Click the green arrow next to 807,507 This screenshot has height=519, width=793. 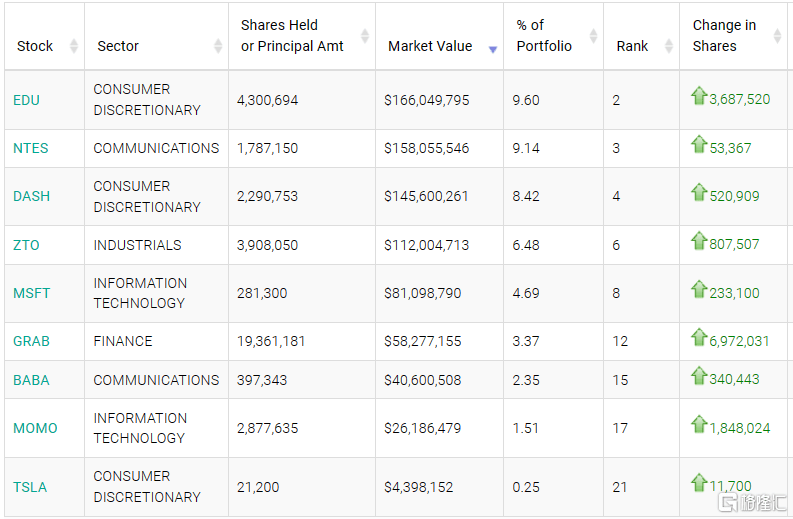pos(699,241)
